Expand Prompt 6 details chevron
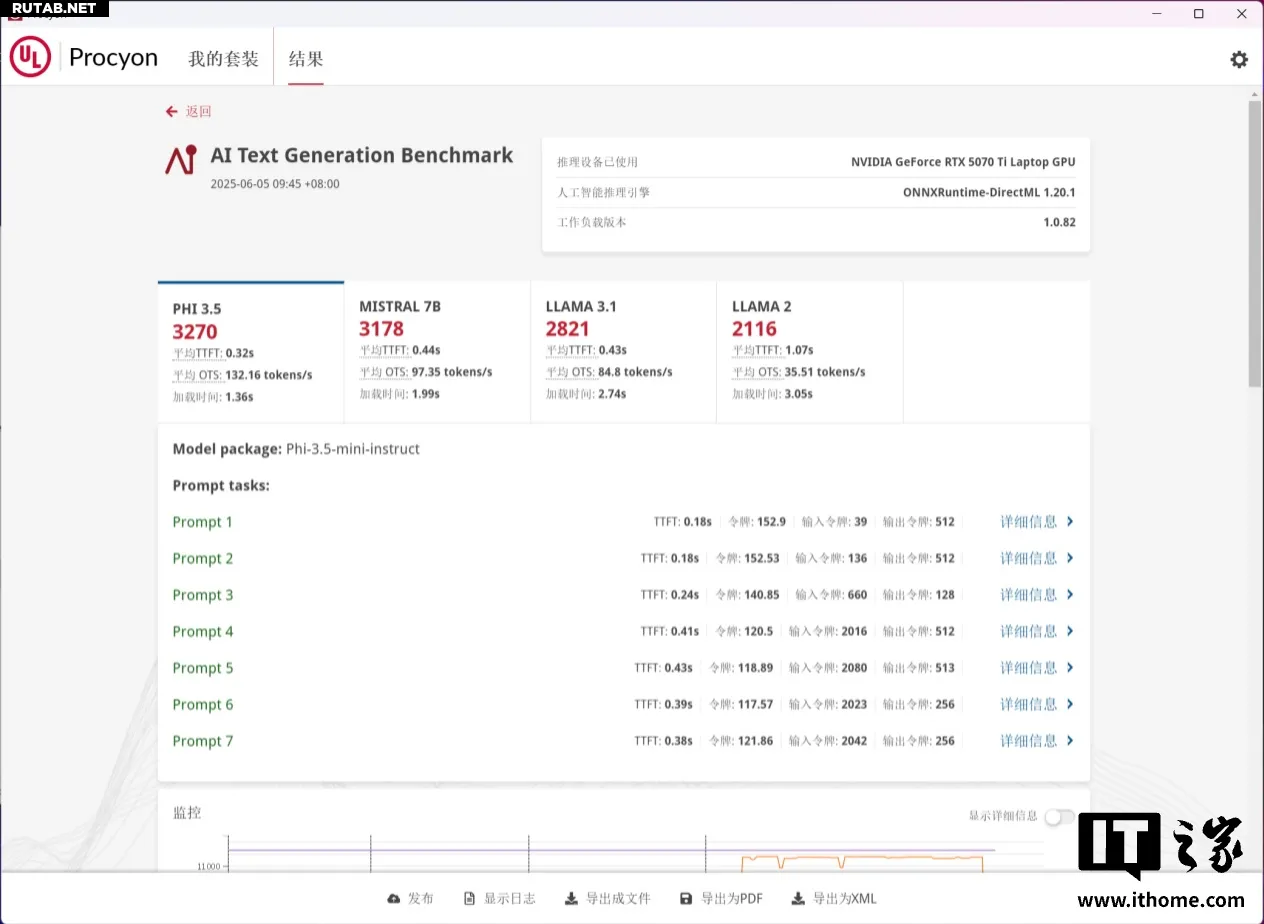Screen dimensions: 1264x924 1070,704
